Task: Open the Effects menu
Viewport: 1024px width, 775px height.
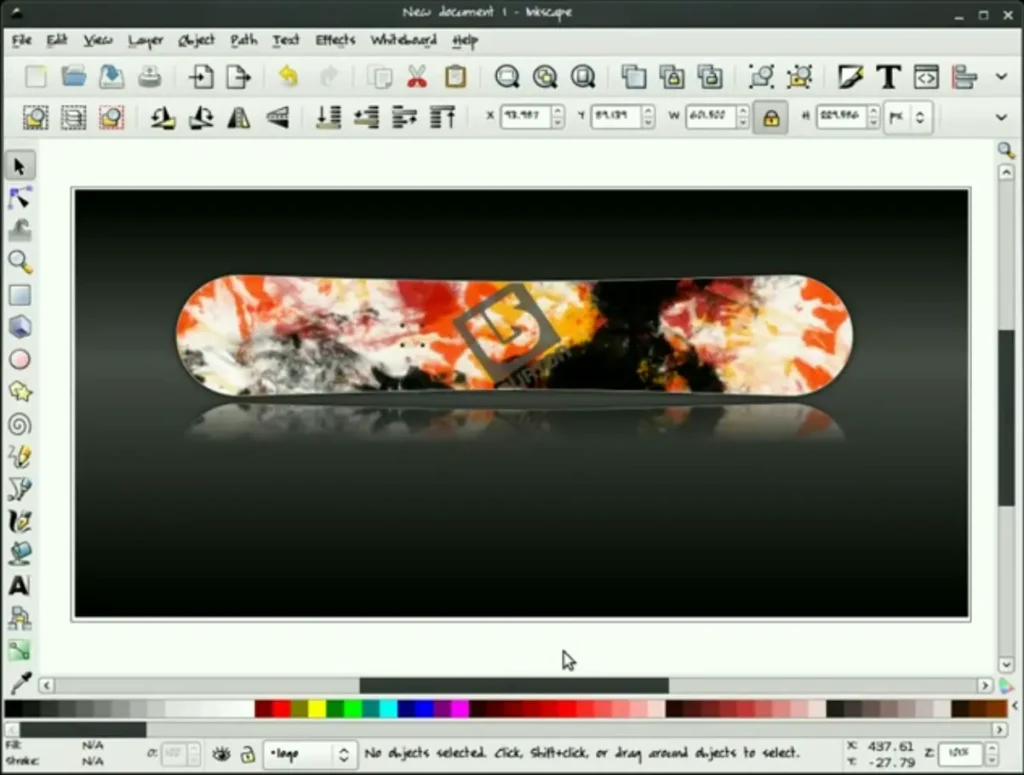Action: 335,40
